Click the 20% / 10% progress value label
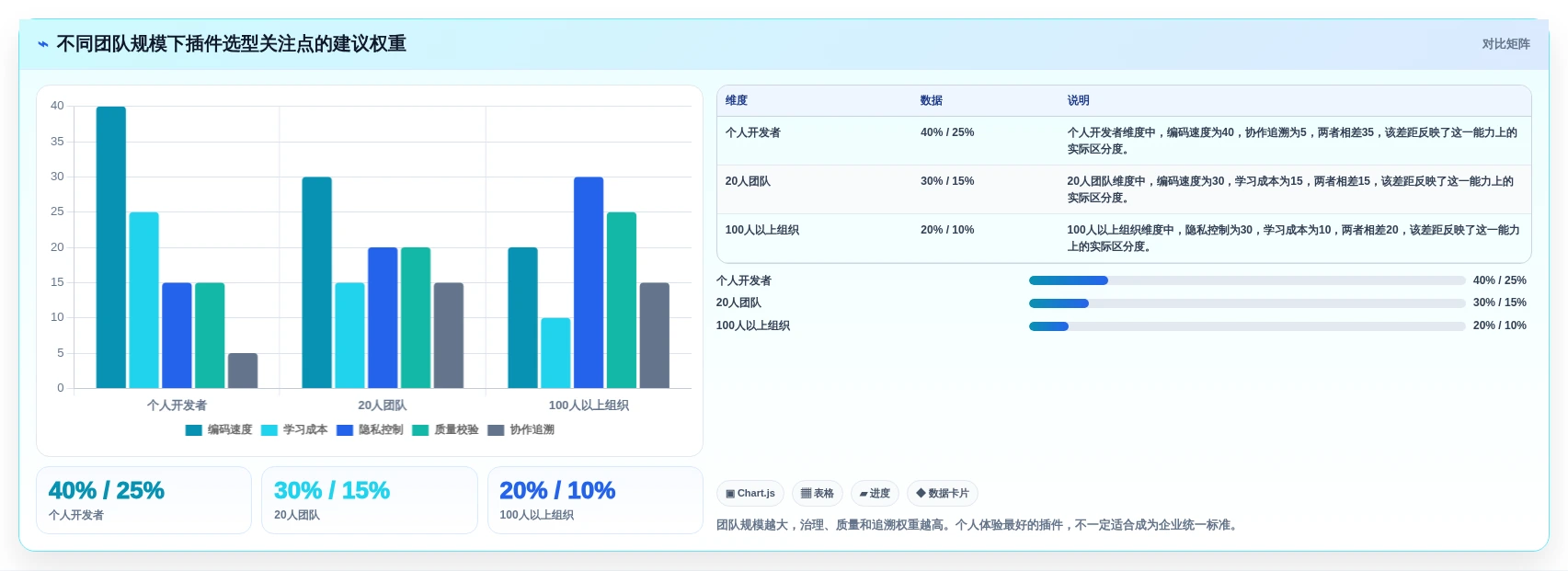The width and height of the screenshot is (1568, 571). click(1499, 325)
